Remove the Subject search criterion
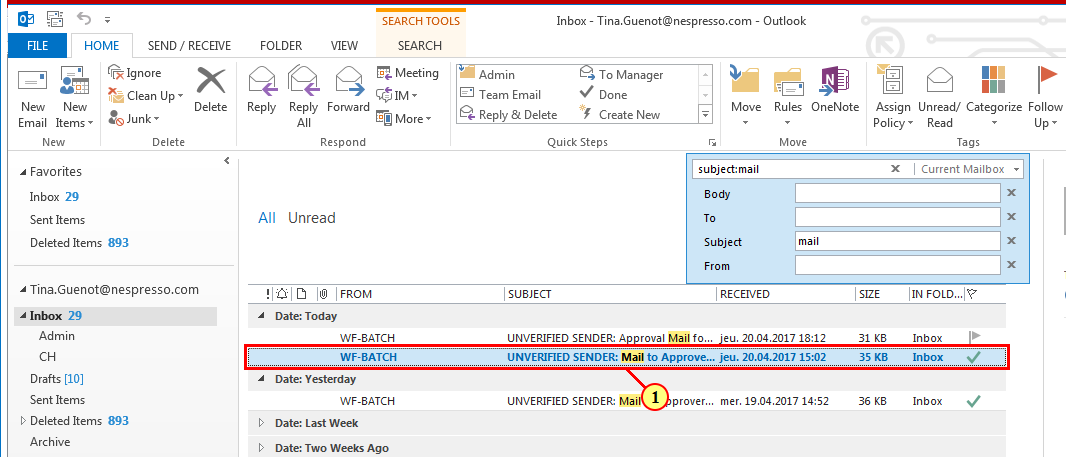1066x457 pixels. click(1012, 241)
